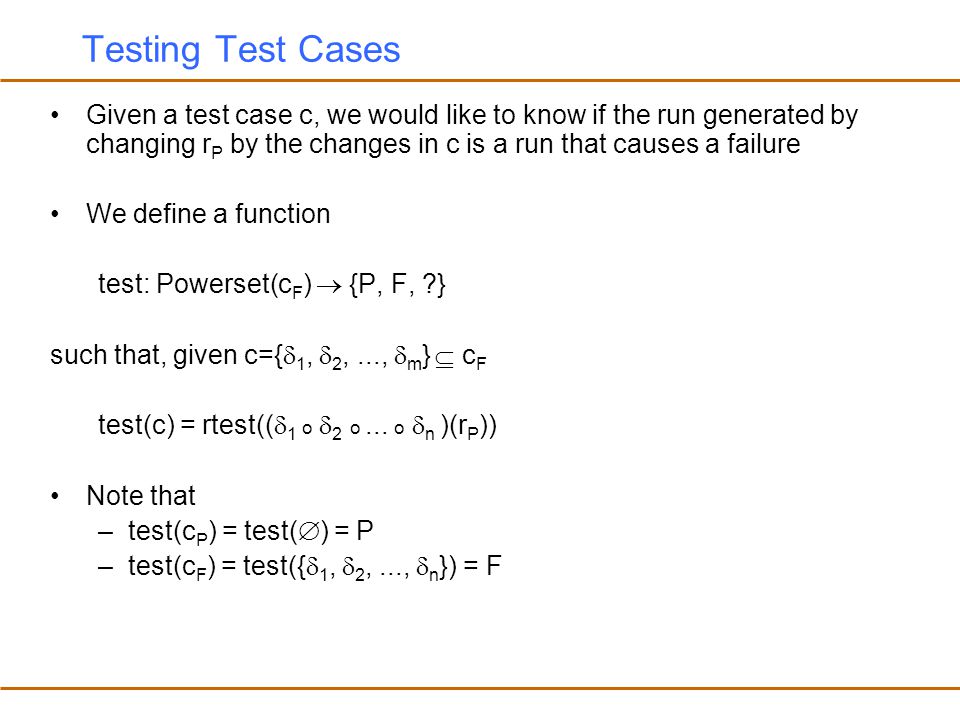
Task: Click the empty set symbol in test(∅)
Action: click(309, 531)
